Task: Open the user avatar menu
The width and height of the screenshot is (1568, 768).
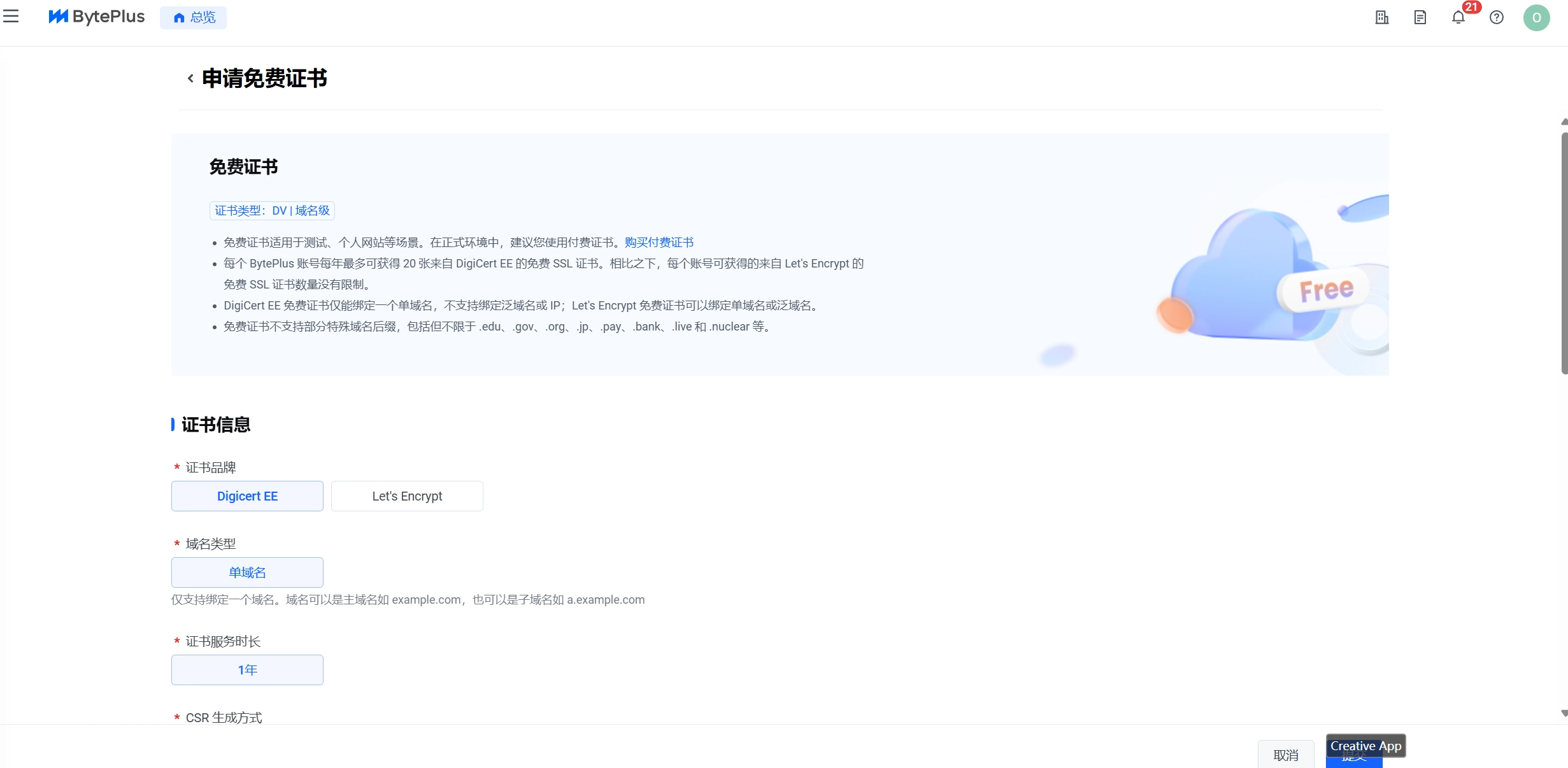Action: 1536,17
